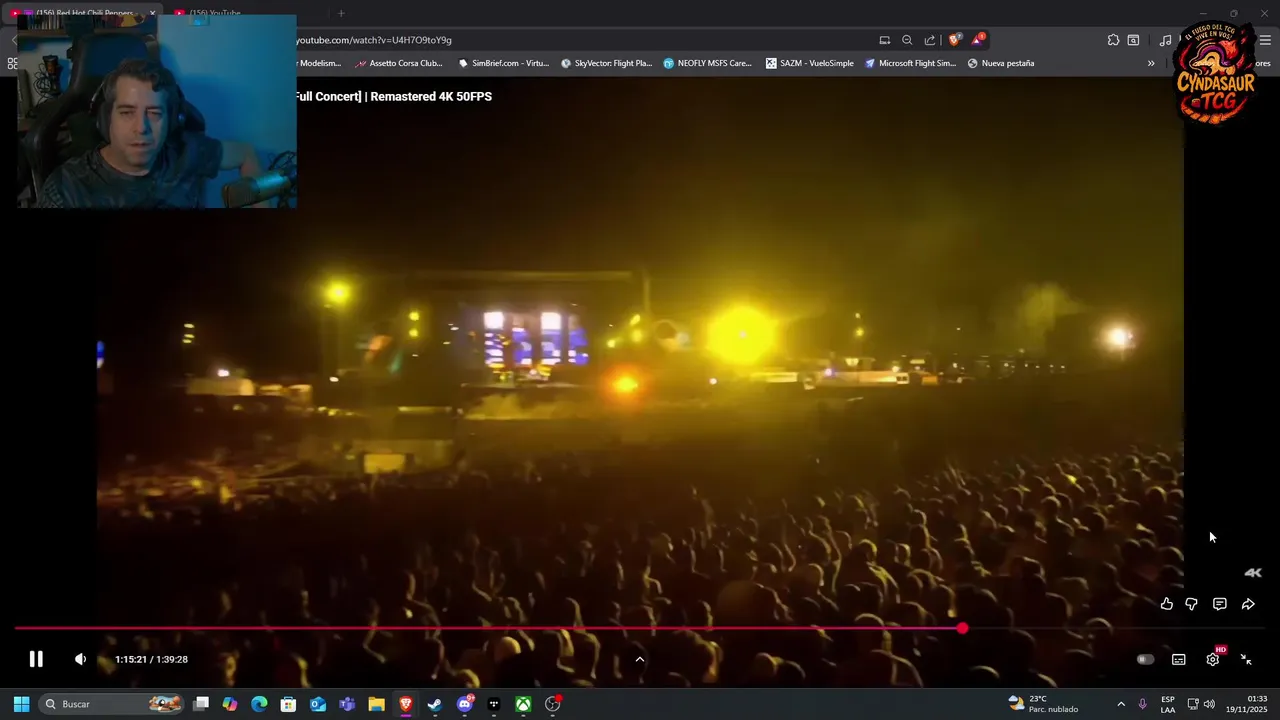The width and height of the screenshot is (1280, 720).
Task: Switch to the second YouTube tab
Action: 243,13
